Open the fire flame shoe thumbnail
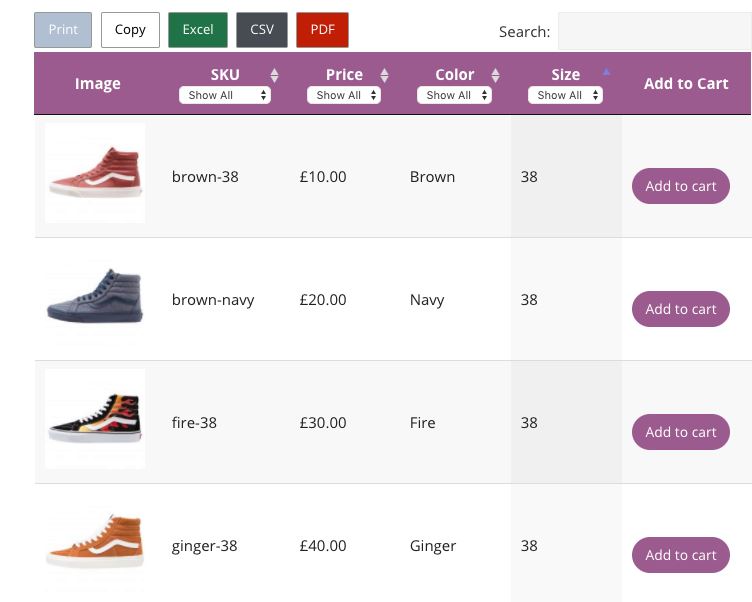 coord(95,418)
